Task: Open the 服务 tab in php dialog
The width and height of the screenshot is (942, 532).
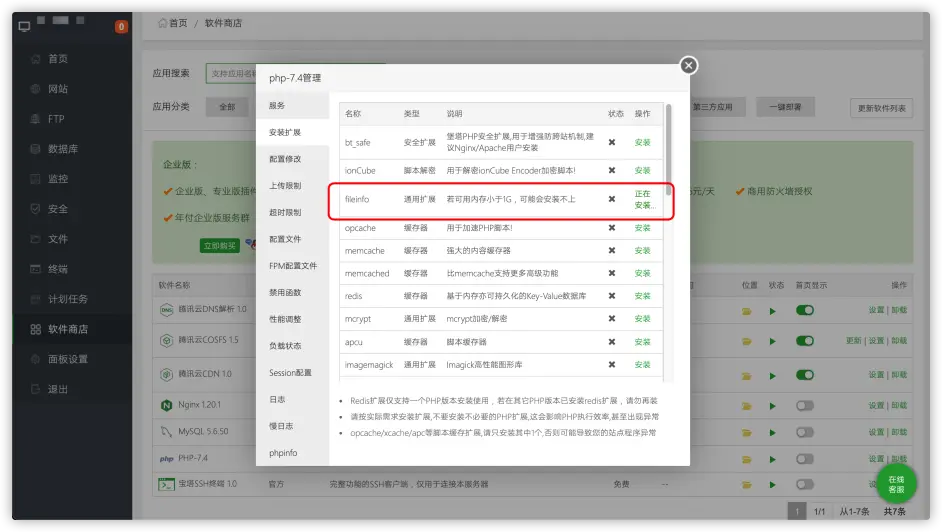Action: [x=277, y=106]
